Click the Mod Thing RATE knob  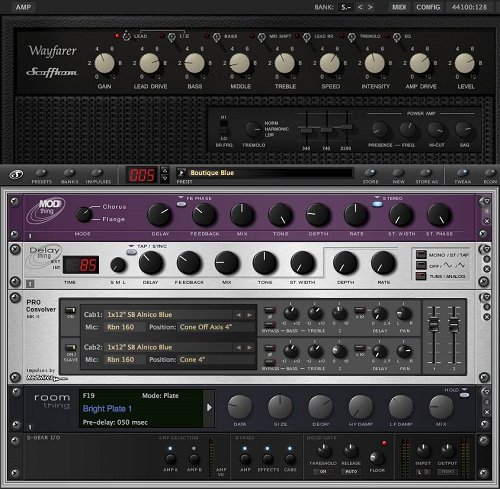pyautogui.click(x=356, y=215)
